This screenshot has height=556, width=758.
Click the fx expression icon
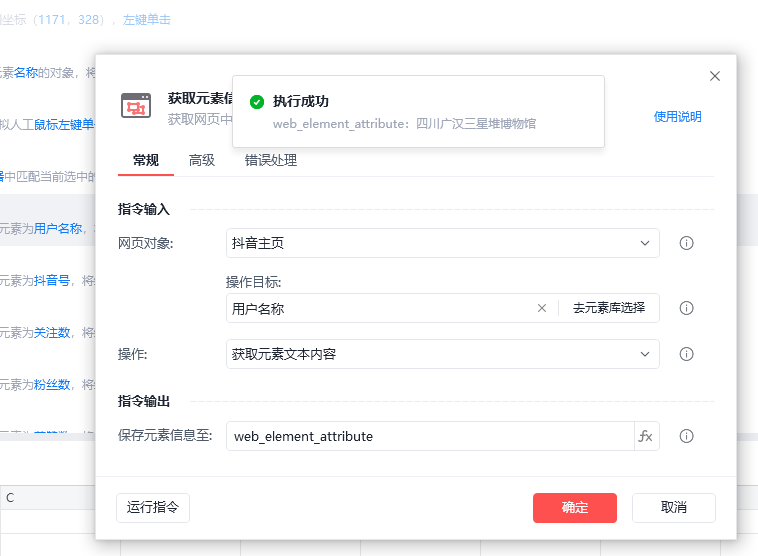pyautogui.click(x=646, y=436)
